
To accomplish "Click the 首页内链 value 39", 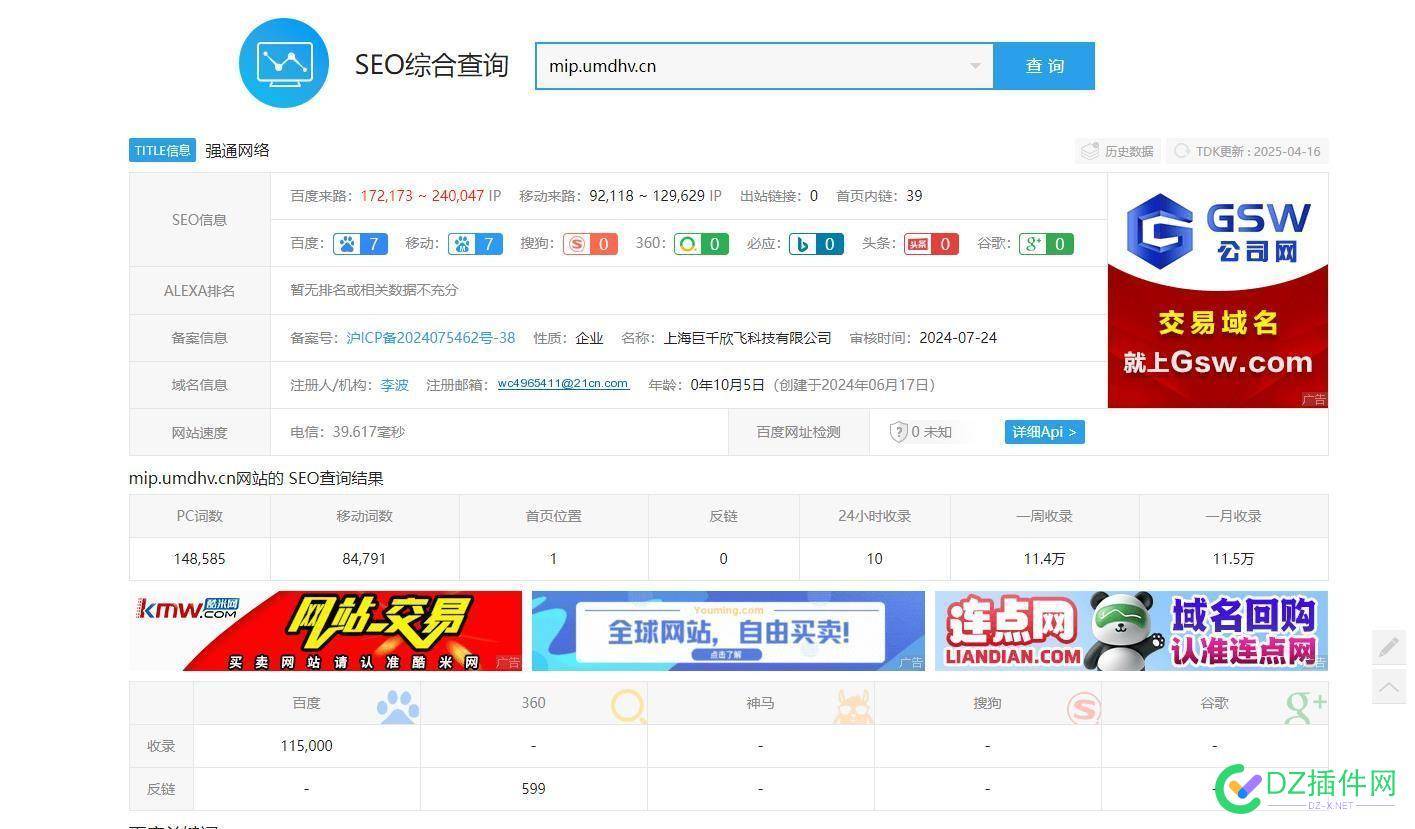I will pyautogui.click(x=914, y=196).
